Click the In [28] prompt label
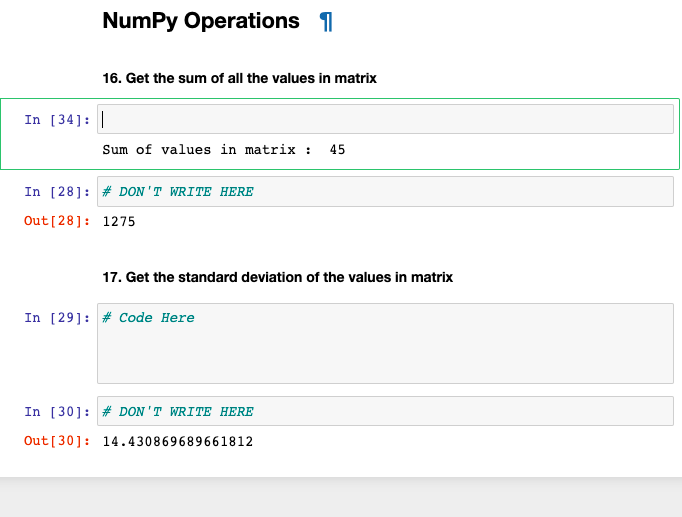This screenshot has height=517, width=682. (x=57, y=192)
